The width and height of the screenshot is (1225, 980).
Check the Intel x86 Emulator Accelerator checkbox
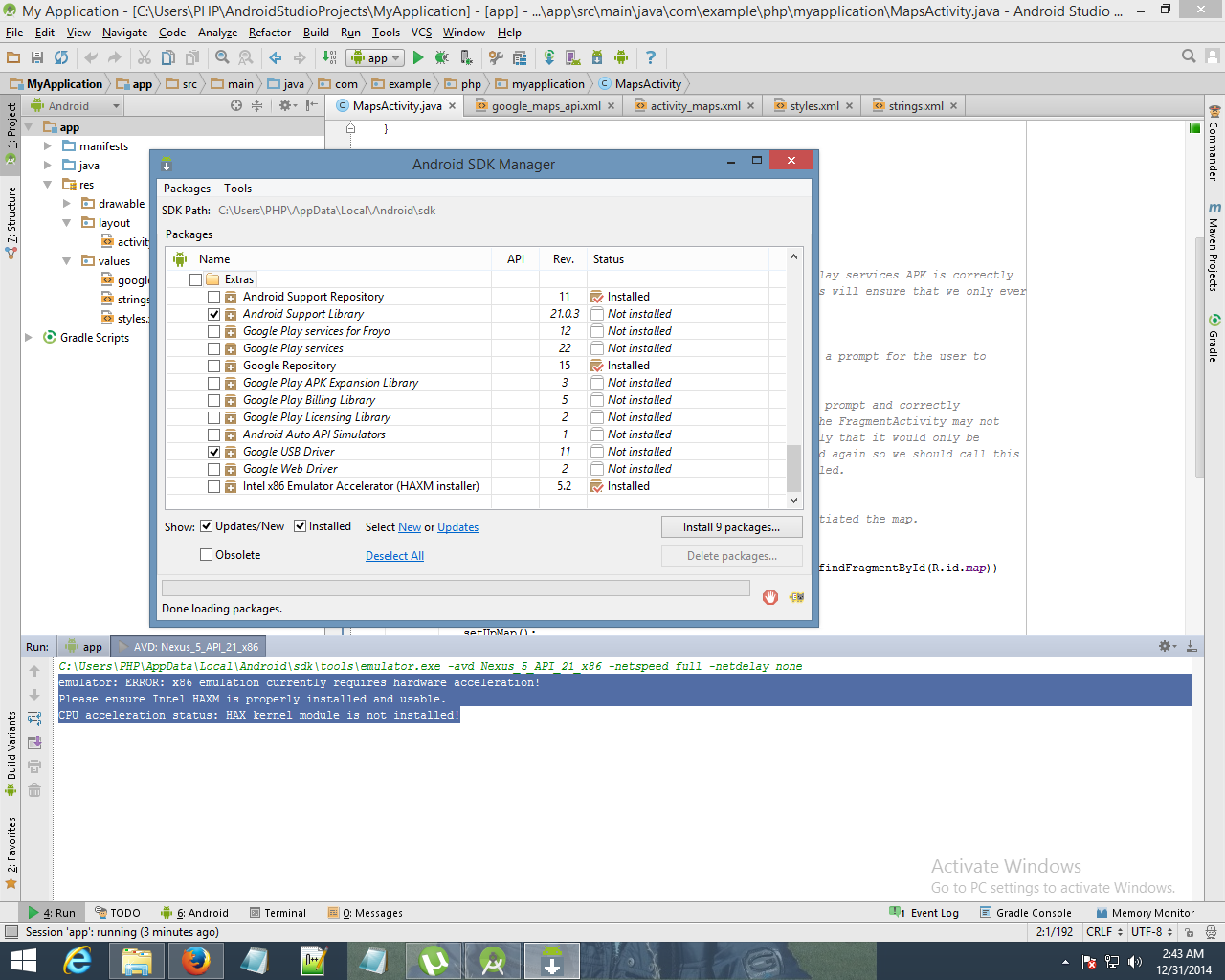pyautogui.click(x=214, y=486)
